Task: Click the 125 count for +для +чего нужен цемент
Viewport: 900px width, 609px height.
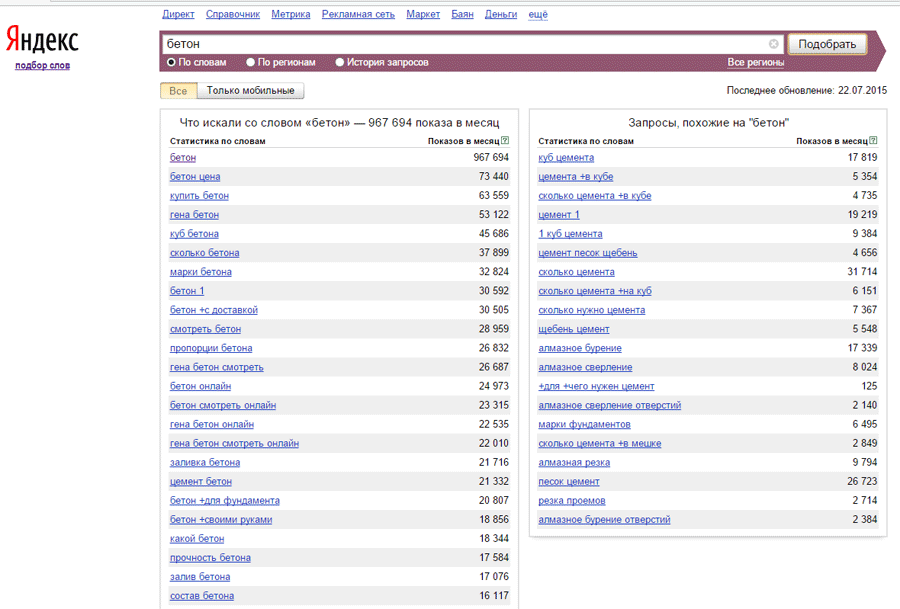Action: [869, 386]
